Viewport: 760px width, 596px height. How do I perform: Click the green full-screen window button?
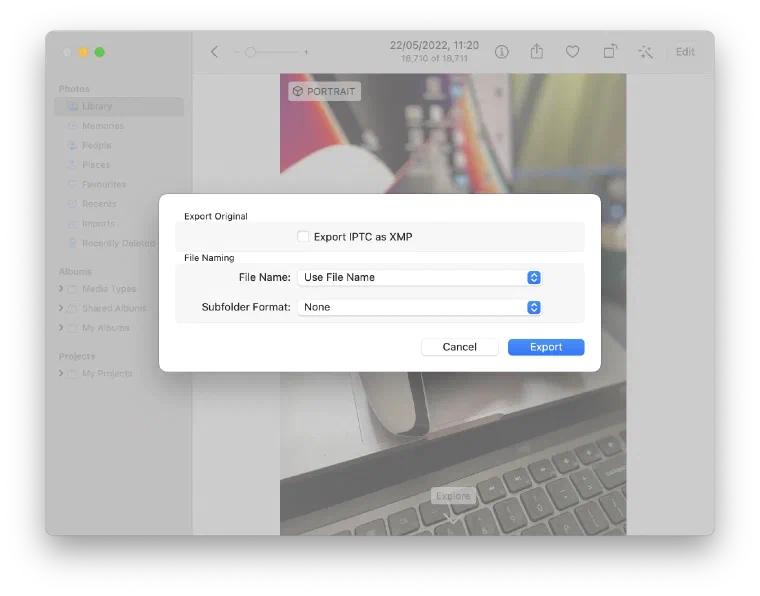[x=99, y=52]
